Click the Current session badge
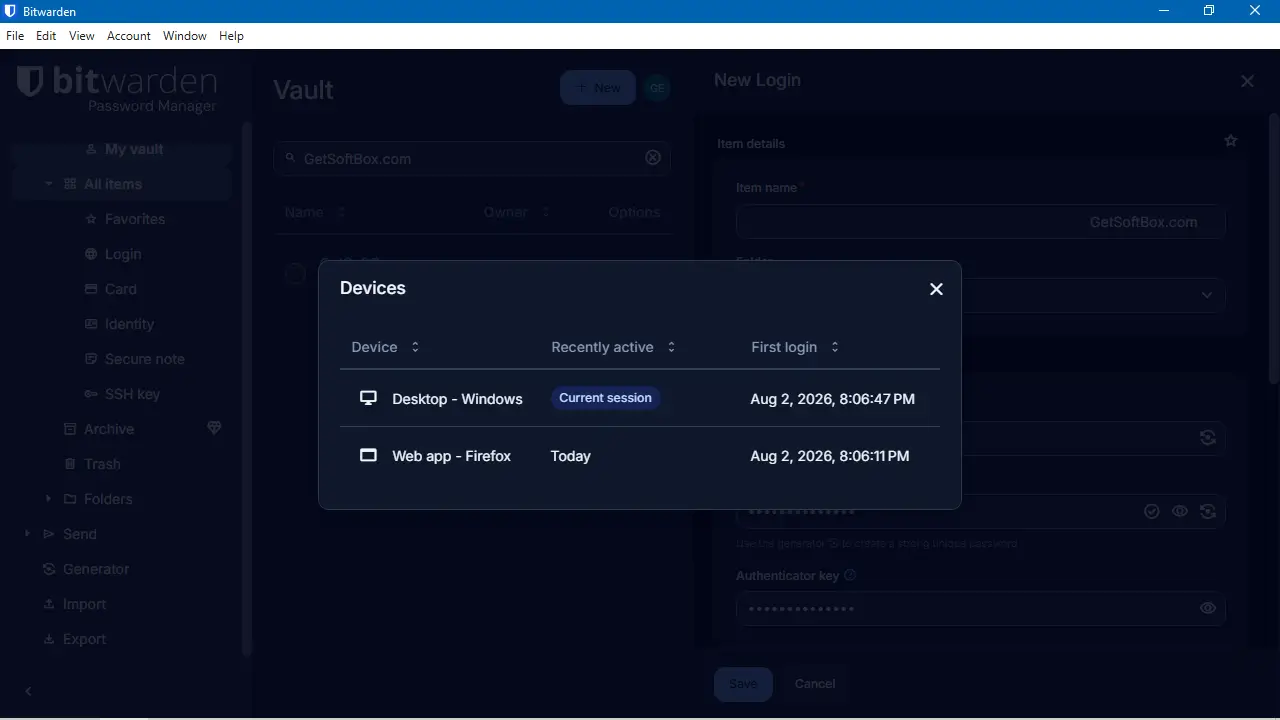Image resolution: width=1280 pixels, height=720 pixels. tap(605, 398)
